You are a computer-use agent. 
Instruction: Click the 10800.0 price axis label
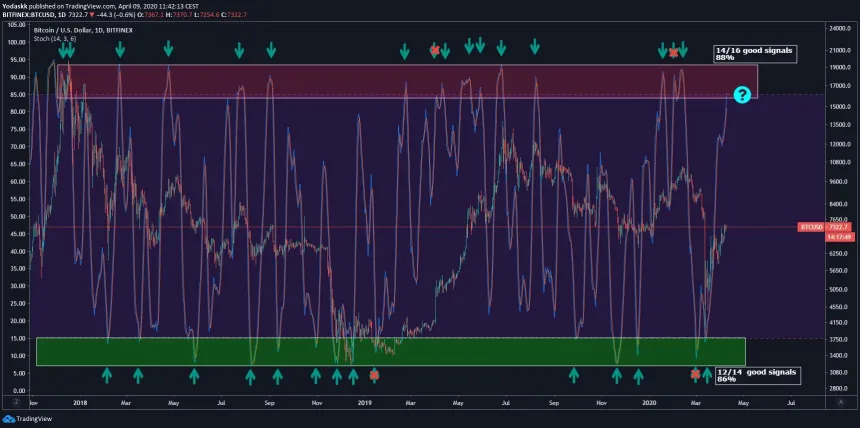click(x=840, y=163)
